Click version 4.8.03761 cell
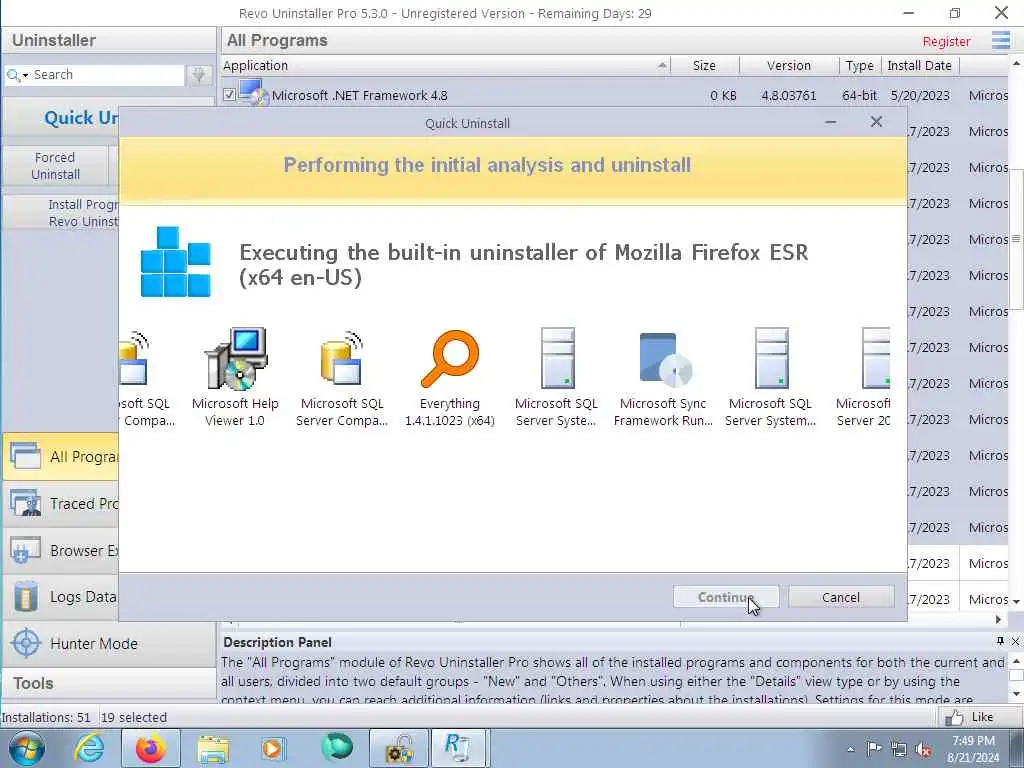Screen dimensions: 1024x768 coord(788,95)
